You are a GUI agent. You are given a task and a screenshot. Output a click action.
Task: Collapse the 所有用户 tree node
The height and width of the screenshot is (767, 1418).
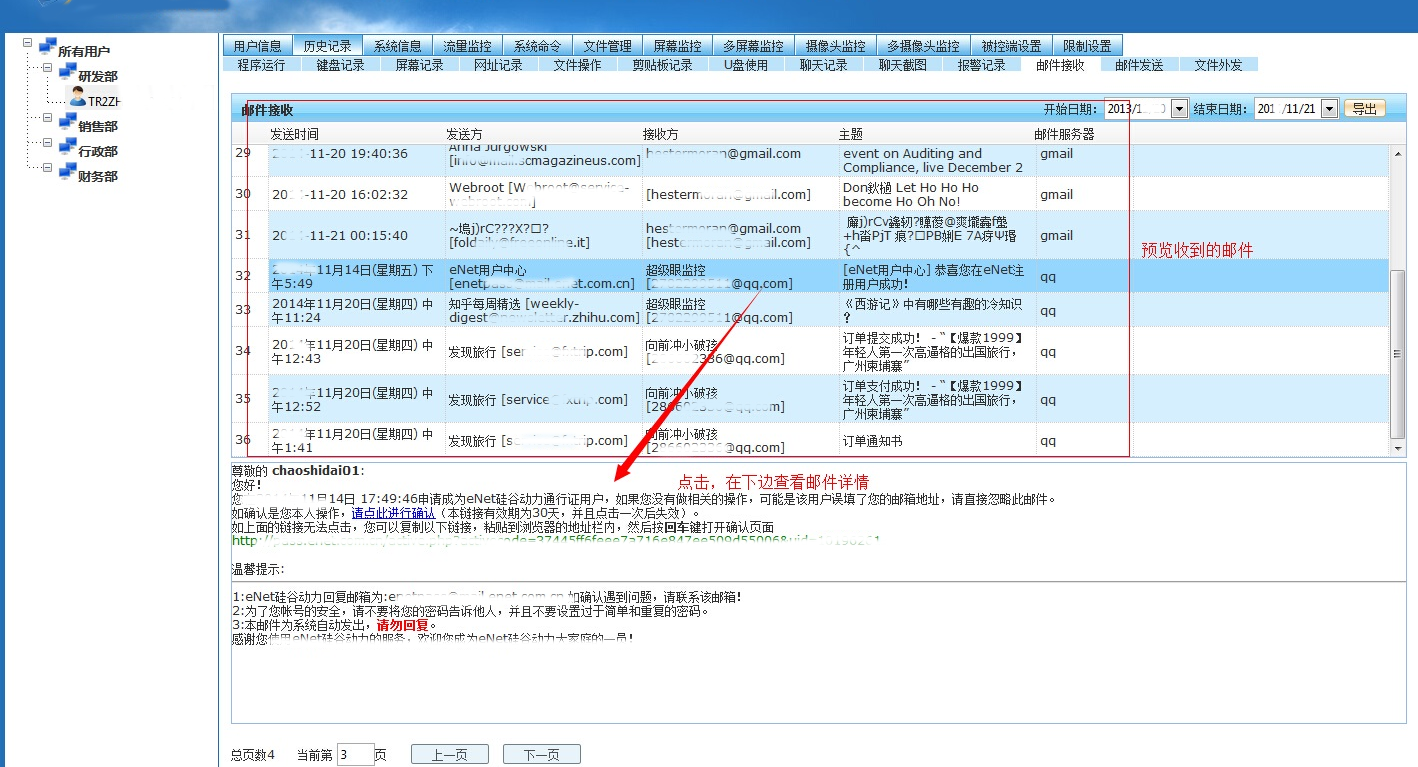[26, 43]
